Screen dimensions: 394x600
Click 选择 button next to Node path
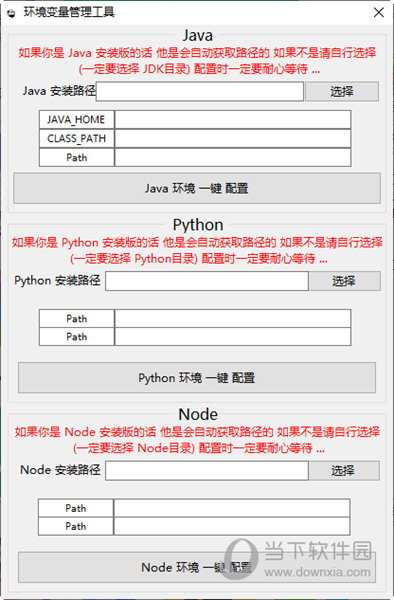pos(344,470)
